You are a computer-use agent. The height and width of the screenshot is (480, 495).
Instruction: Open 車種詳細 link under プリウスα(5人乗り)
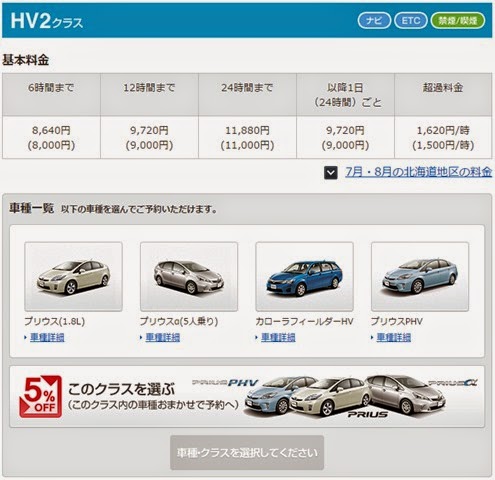click(x=163, y=337)
